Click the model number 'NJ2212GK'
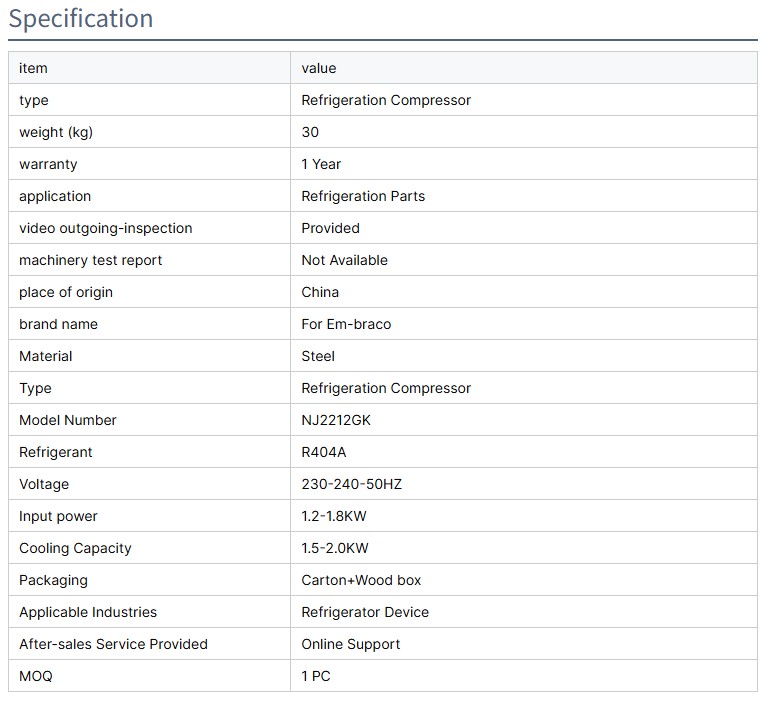 336,420
